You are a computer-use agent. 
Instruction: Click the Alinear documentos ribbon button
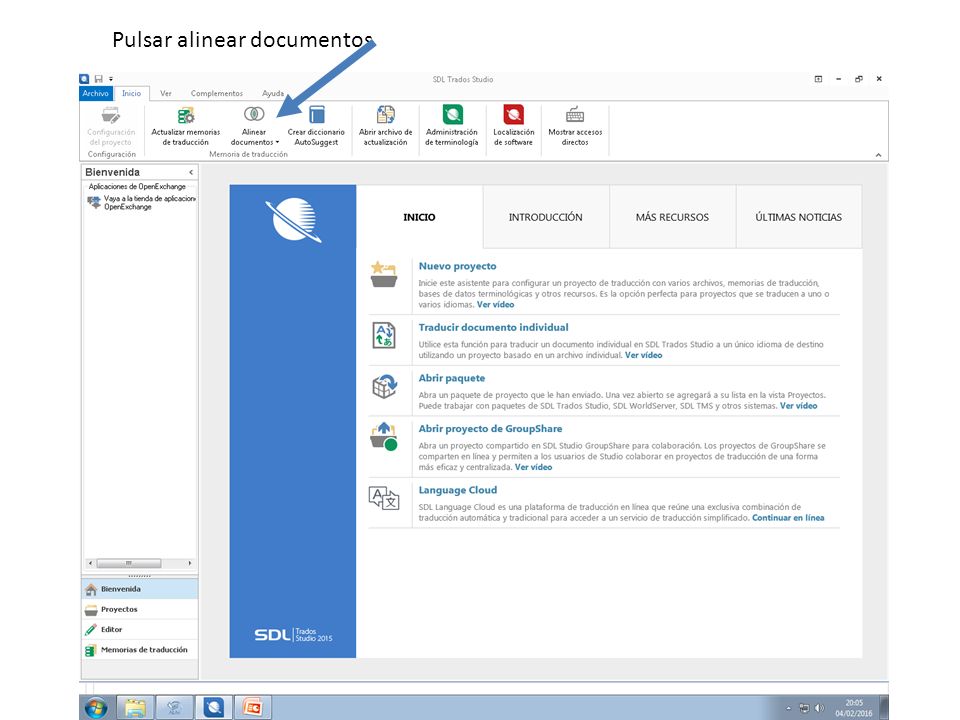pyautogui.click(x=254, y=126)
